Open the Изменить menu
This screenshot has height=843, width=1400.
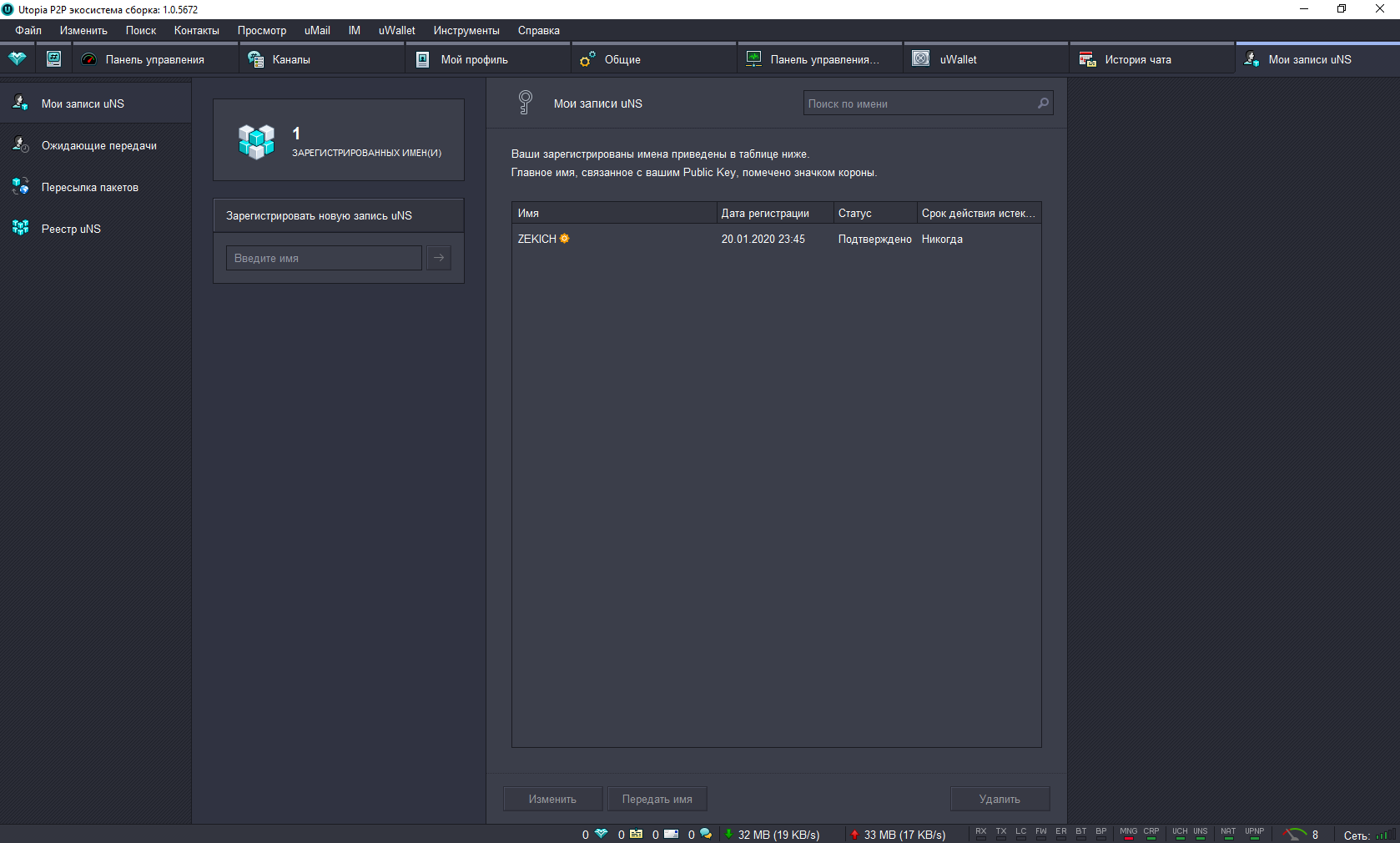coord(83,30)
